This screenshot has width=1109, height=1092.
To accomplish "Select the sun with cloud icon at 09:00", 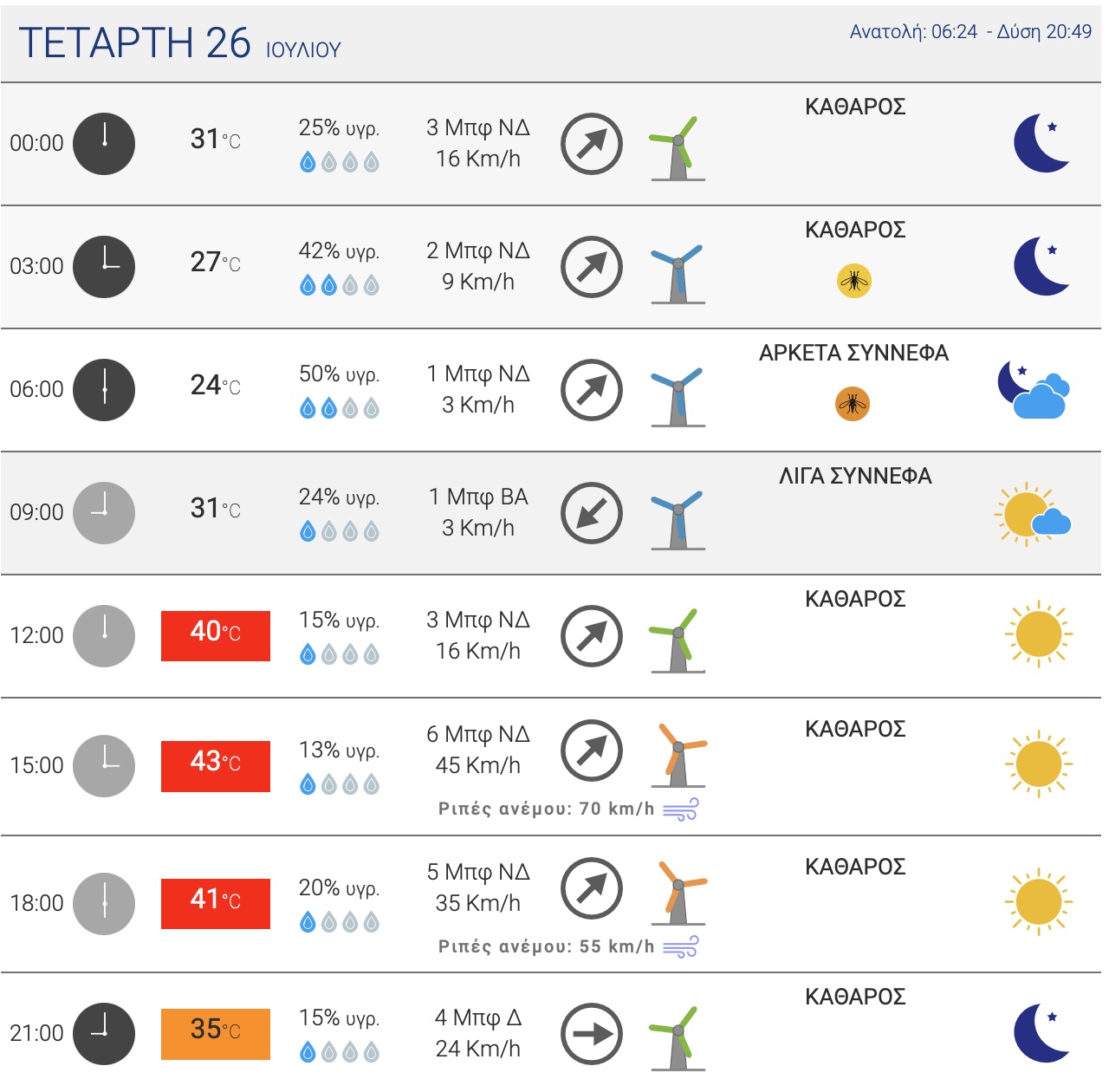I will (x=1033, y=514).
